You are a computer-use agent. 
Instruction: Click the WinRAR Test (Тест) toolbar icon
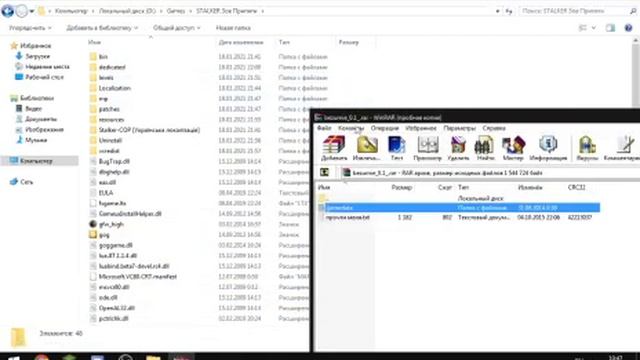click(396, 148)
